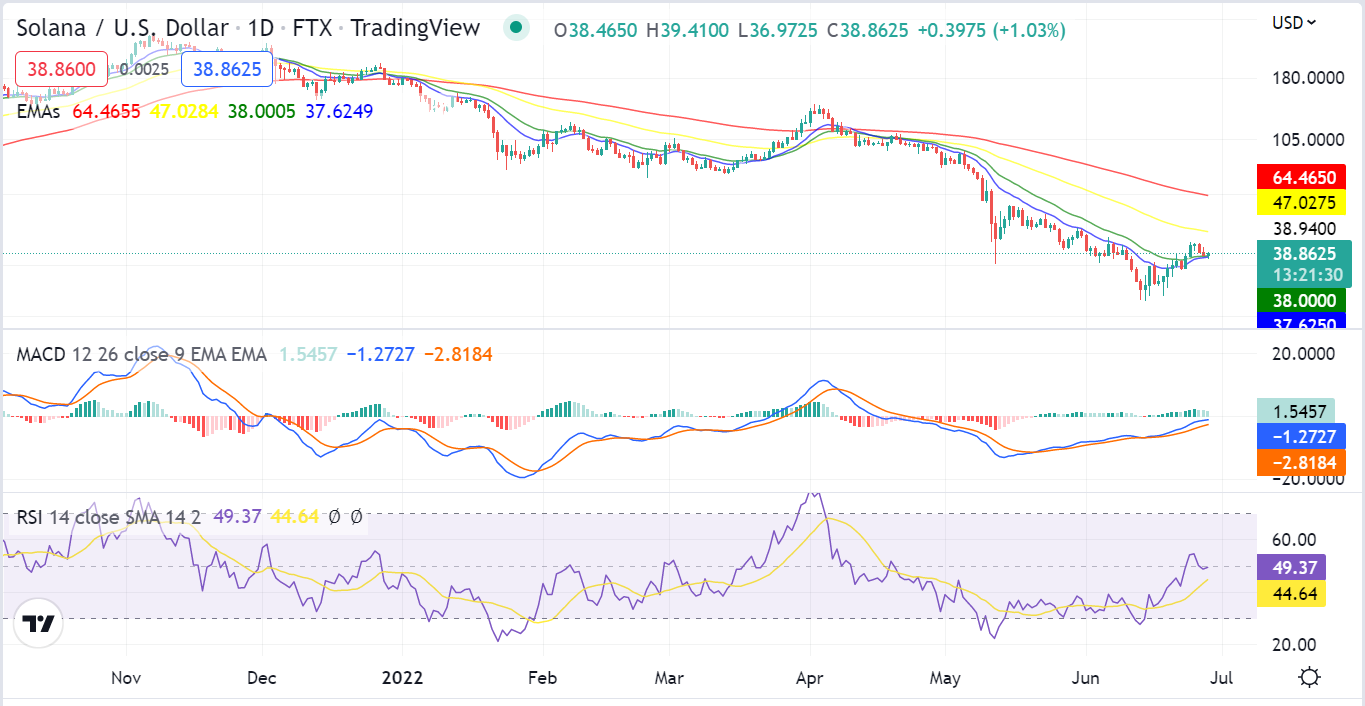This screenshot has width=1365, height=706.
Task: Click the Feb label on time axis
Action: [542, 677]
